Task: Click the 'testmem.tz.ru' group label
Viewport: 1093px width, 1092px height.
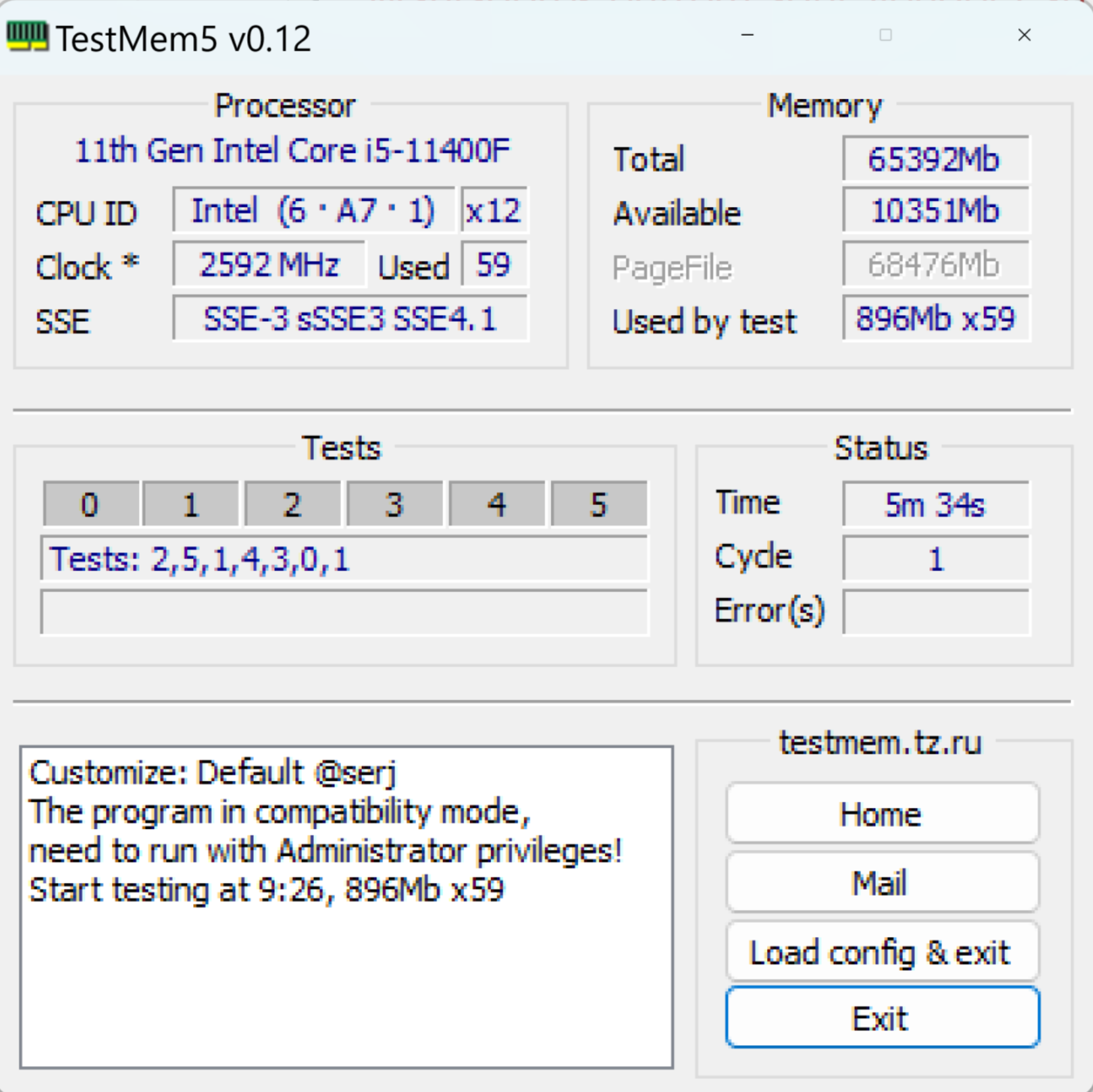Action: tap(880, 742)
